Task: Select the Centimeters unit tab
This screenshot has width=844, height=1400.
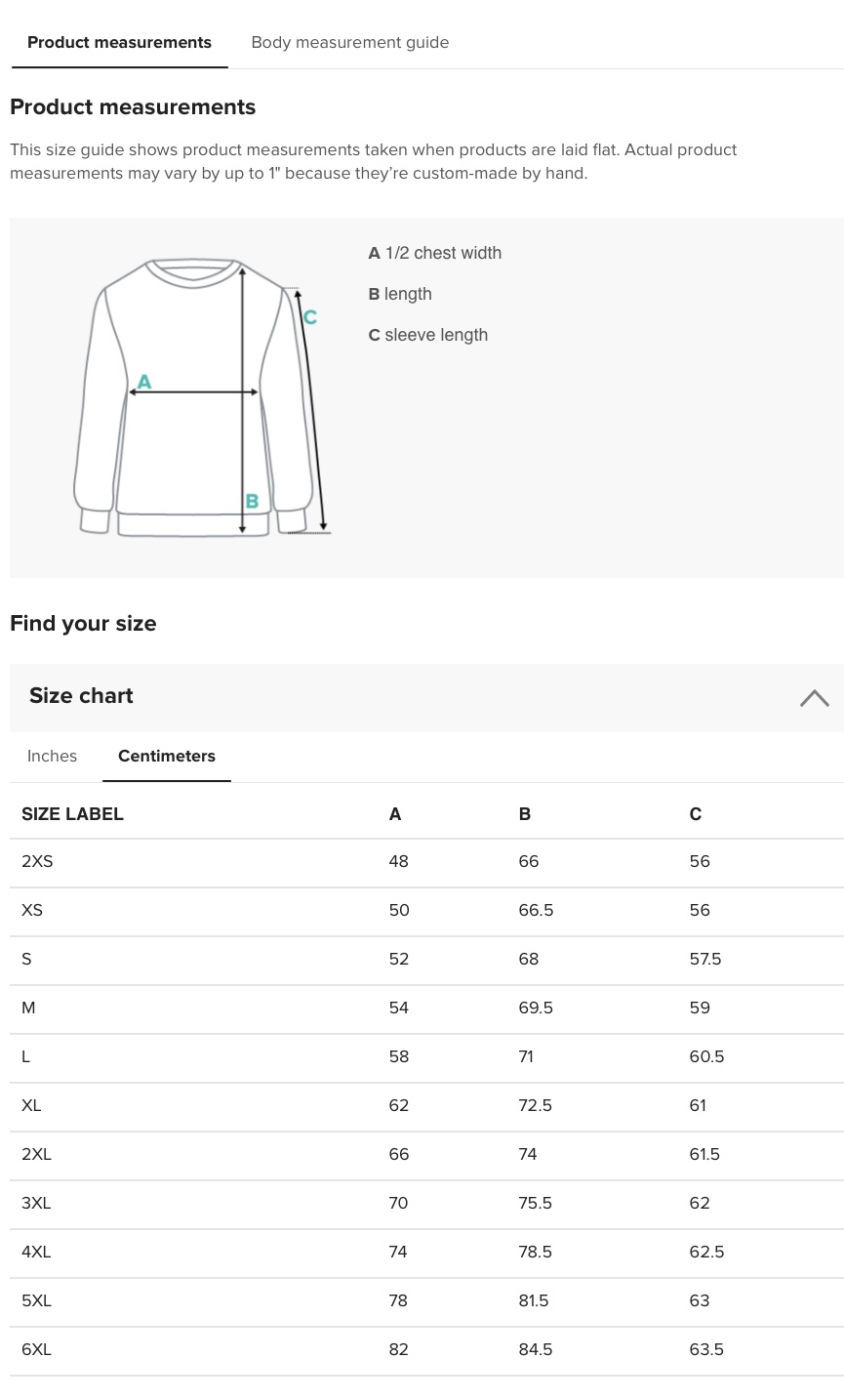Action: pyautogui.click(x=167, y=757)
